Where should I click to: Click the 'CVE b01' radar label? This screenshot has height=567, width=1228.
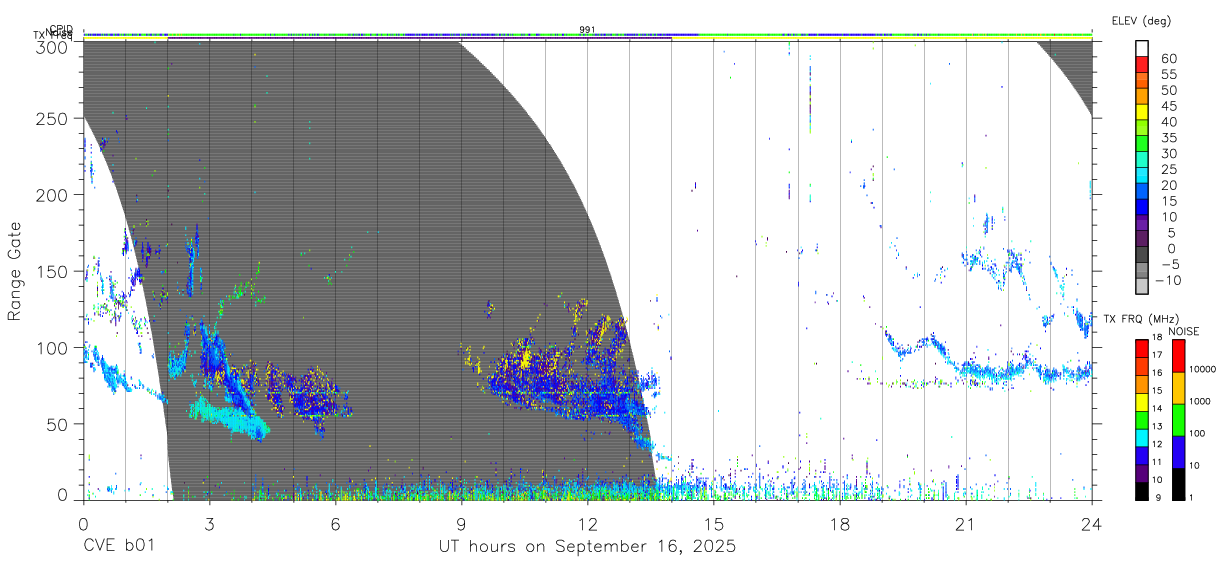tap(119, 547)
